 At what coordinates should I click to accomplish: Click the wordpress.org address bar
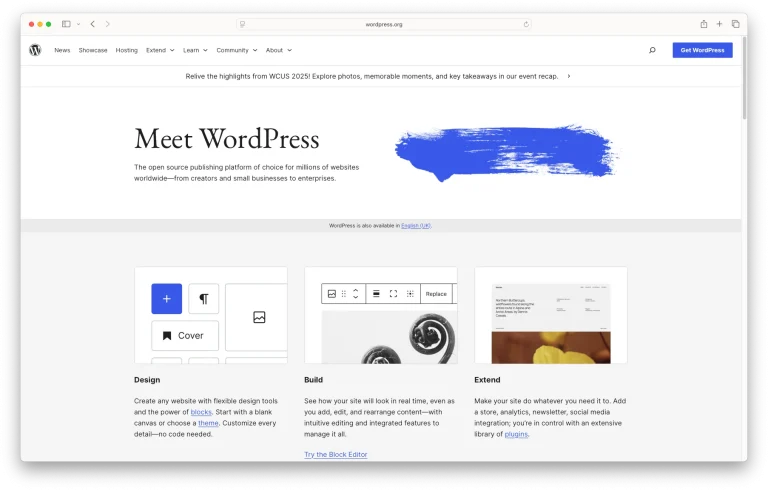384,24
